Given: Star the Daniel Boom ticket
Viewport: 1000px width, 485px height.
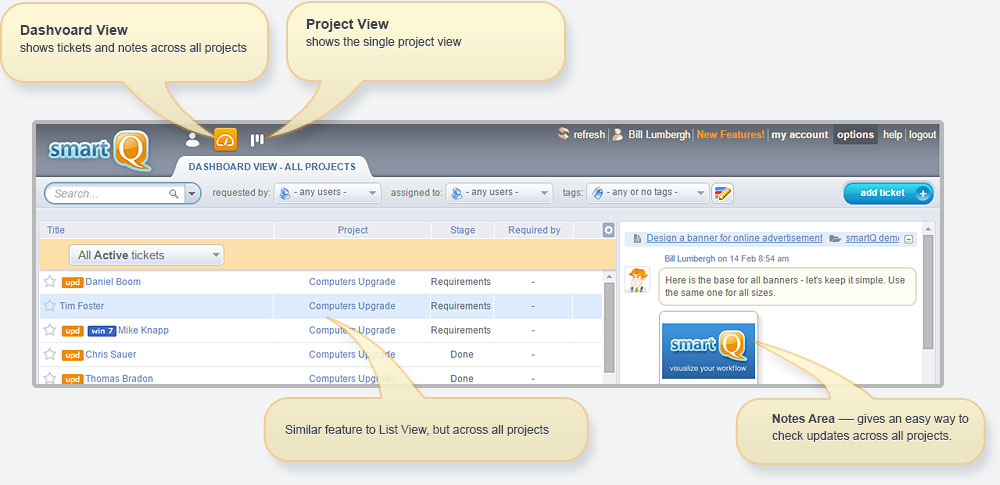Looking at the screenshot, I should 50,282.
